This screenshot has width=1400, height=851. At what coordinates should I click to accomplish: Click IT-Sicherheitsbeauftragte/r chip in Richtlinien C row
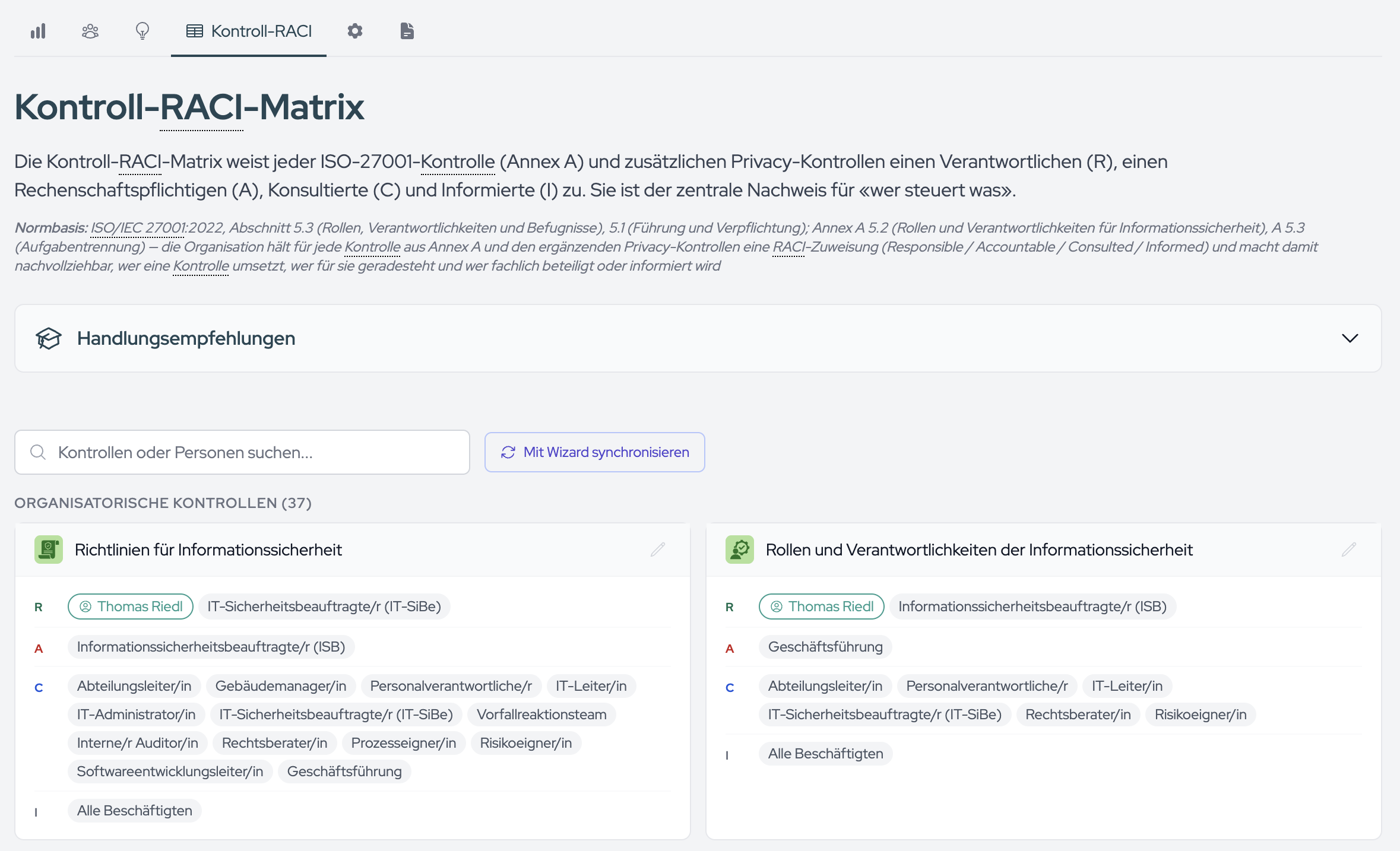point(336,715)
